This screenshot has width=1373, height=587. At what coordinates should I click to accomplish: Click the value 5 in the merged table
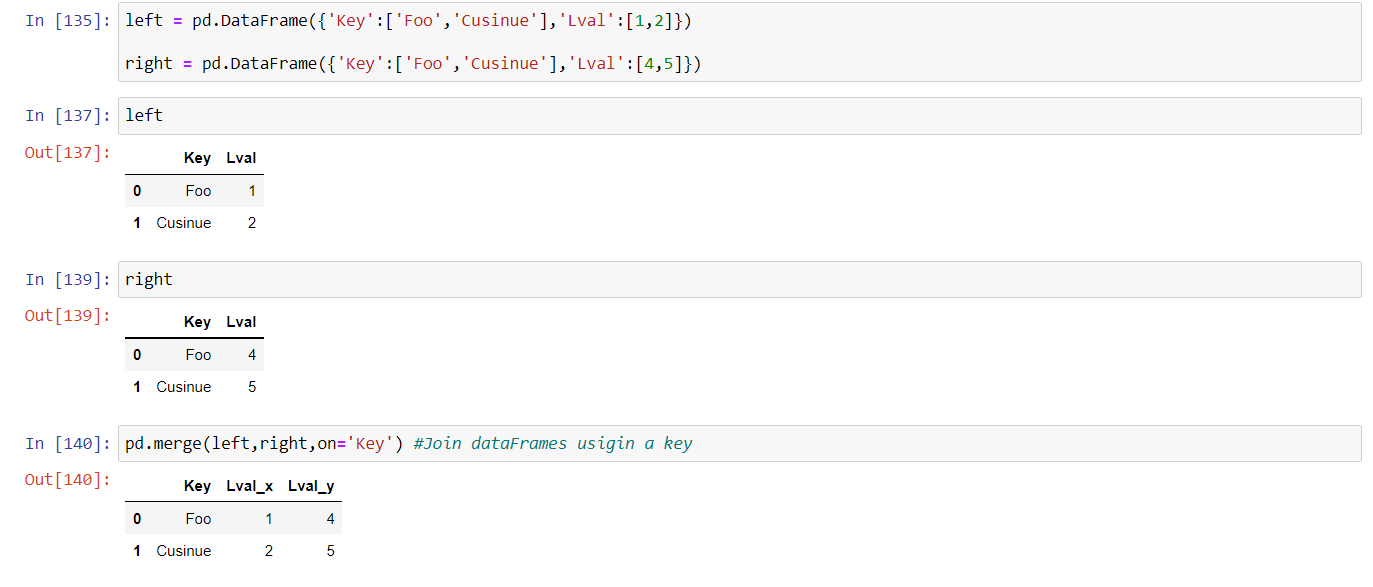(330, 551)
